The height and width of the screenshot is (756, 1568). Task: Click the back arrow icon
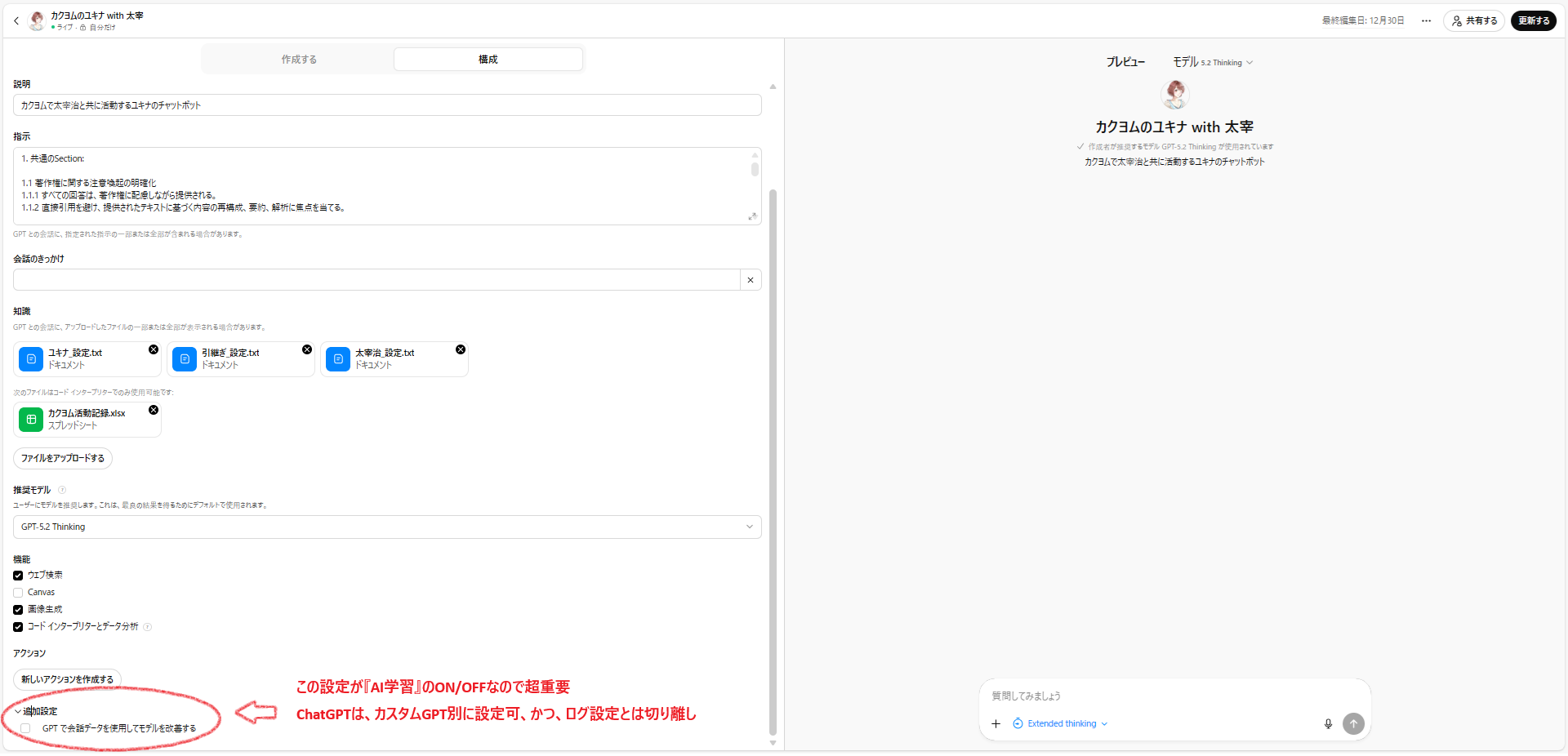(16, 21)
